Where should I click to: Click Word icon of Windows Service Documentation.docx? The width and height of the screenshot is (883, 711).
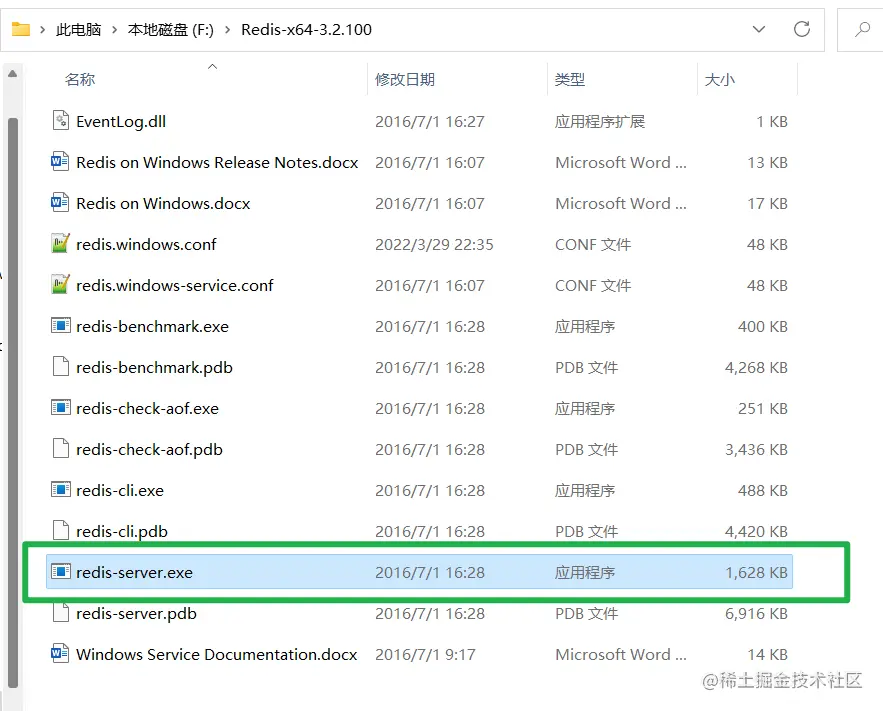[60, 654]
